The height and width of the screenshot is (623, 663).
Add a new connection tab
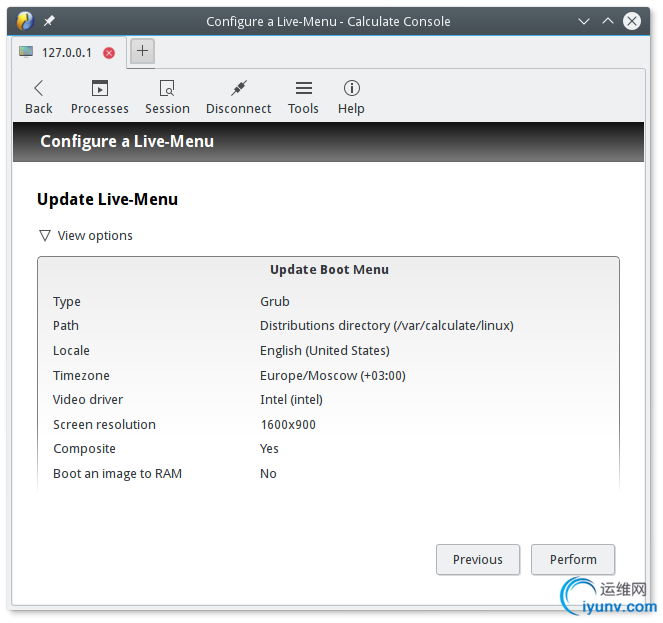142,51
